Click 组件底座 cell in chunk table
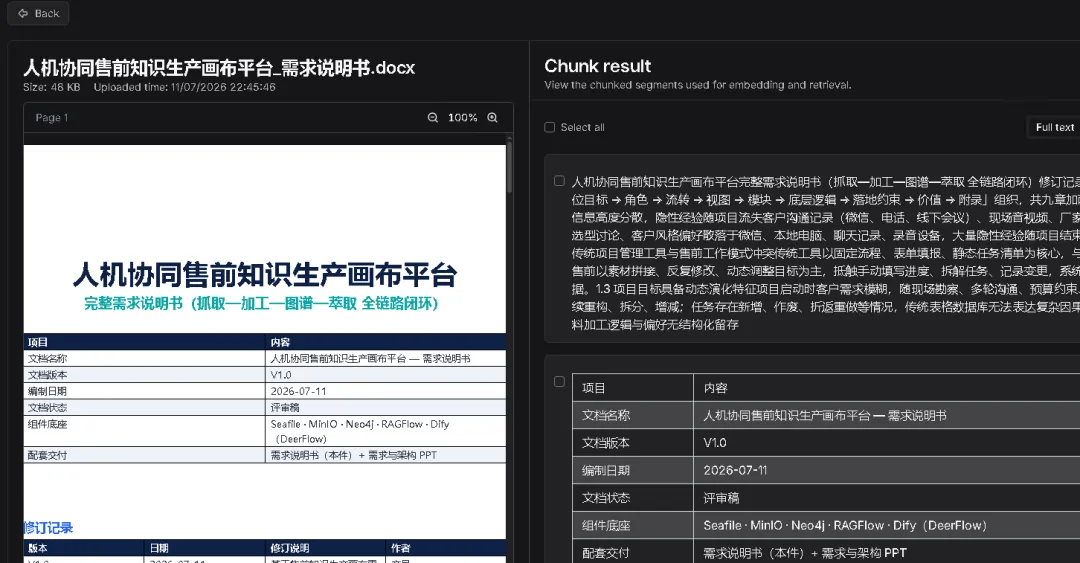The image size is (1080, 563). tap(632, 525)
